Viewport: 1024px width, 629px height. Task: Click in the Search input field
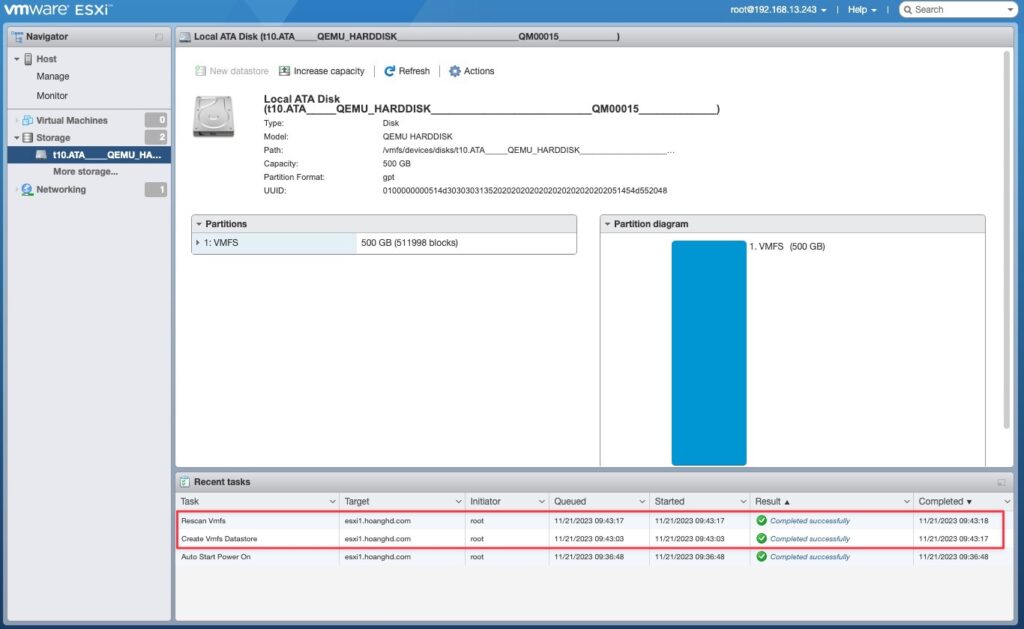coord(960,10)
